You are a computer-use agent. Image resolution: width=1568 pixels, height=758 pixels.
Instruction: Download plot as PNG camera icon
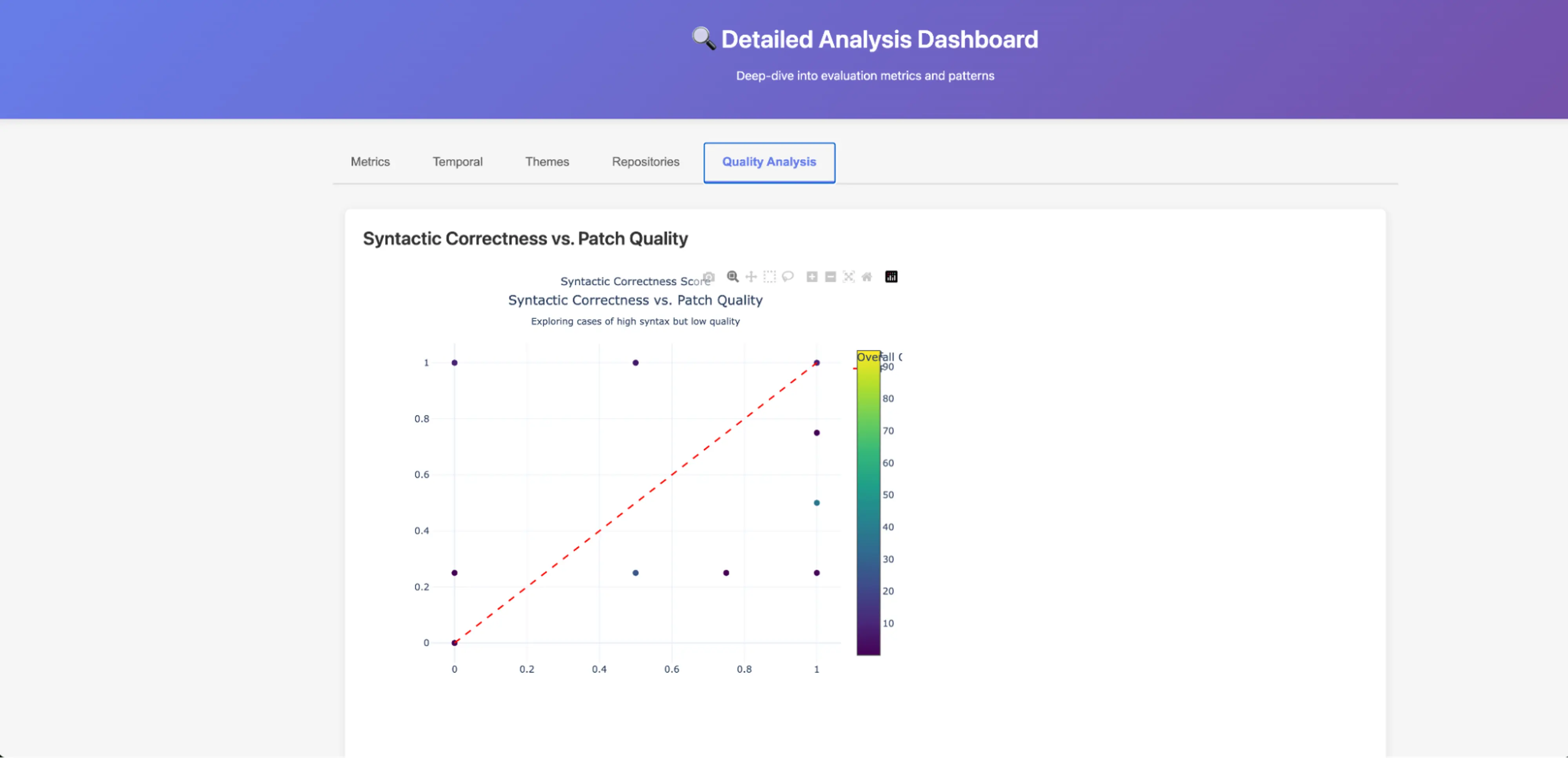[x=709, y=277]
